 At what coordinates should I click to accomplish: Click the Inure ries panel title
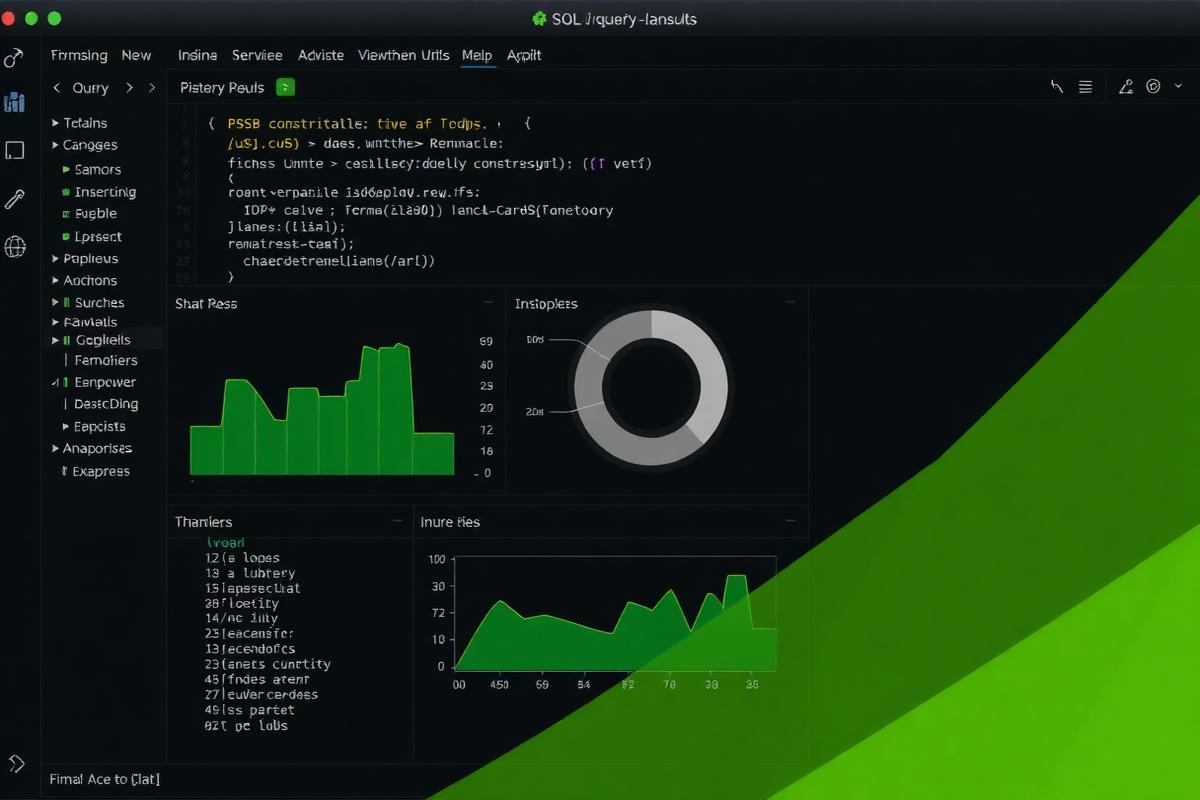coord(450,522)
